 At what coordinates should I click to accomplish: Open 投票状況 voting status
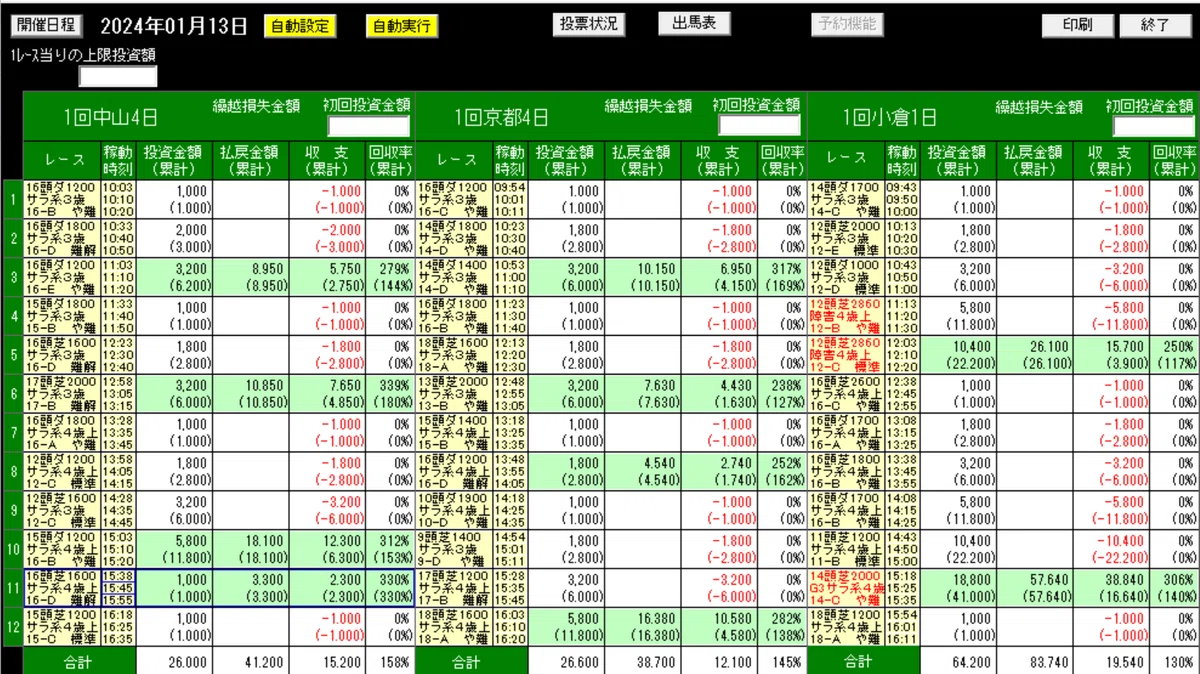pos(588,24)
